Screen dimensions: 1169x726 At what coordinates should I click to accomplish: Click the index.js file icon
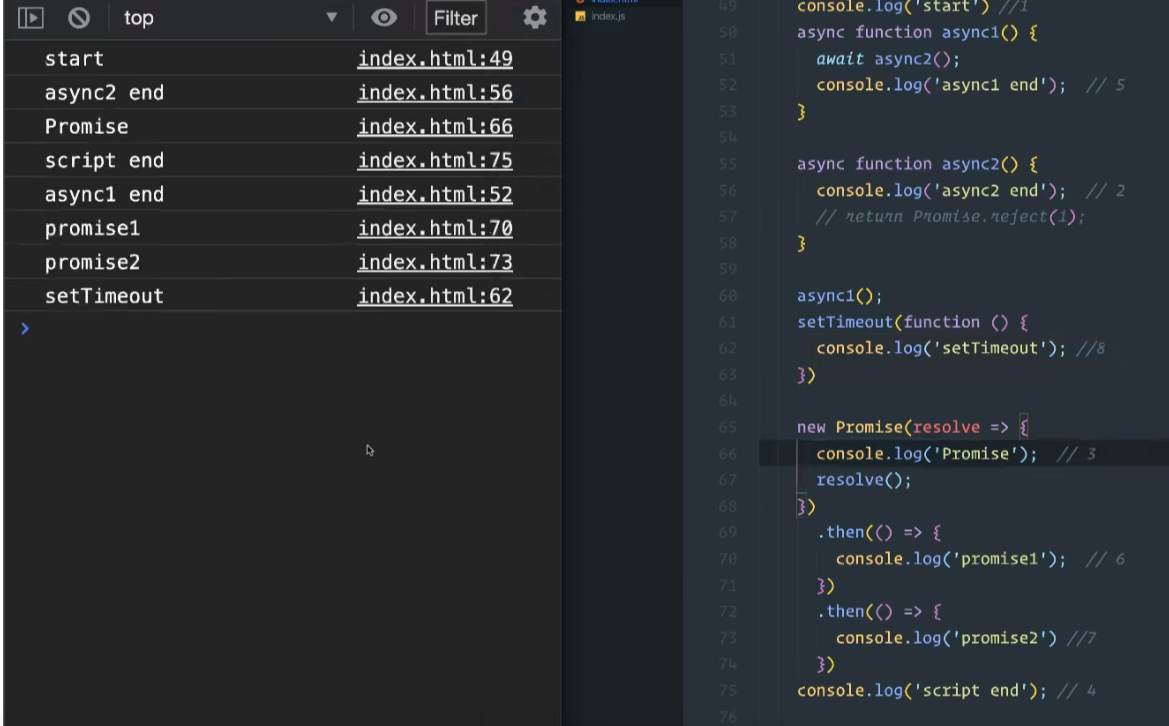click(580, 16)
